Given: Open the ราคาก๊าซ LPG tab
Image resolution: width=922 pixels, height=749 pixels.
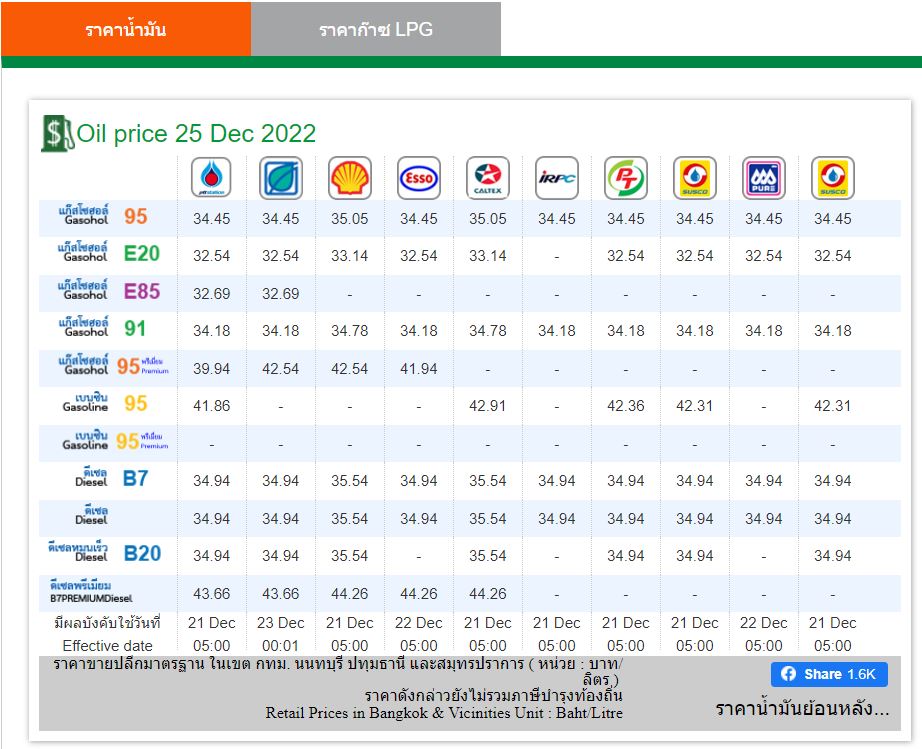Looking at the screenshot, I should [376, 29].
